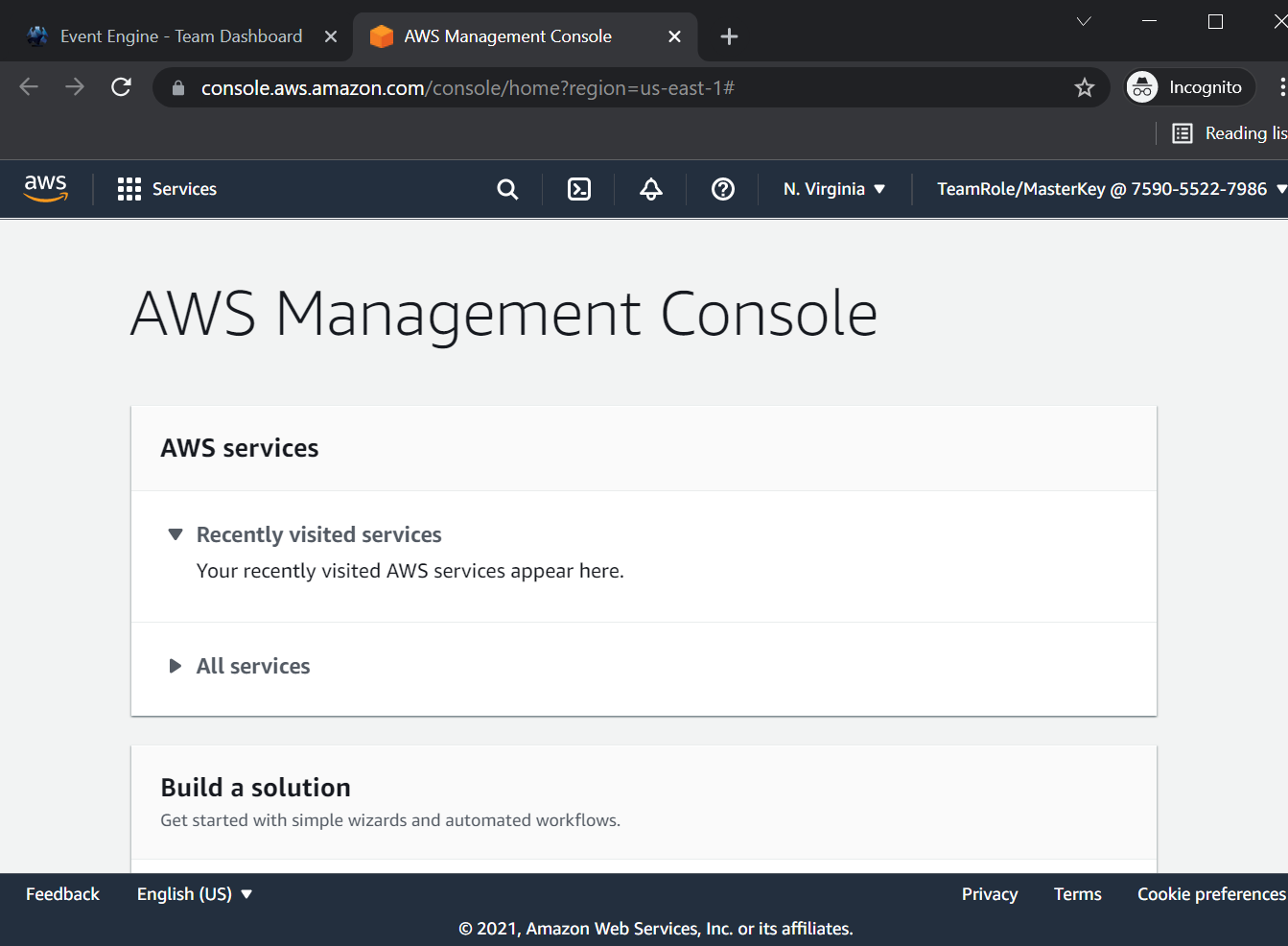The image size is (1288, 946).
Task: Open the TeamRole/MasterKey account menu
Action: (x=1111, y=189)
